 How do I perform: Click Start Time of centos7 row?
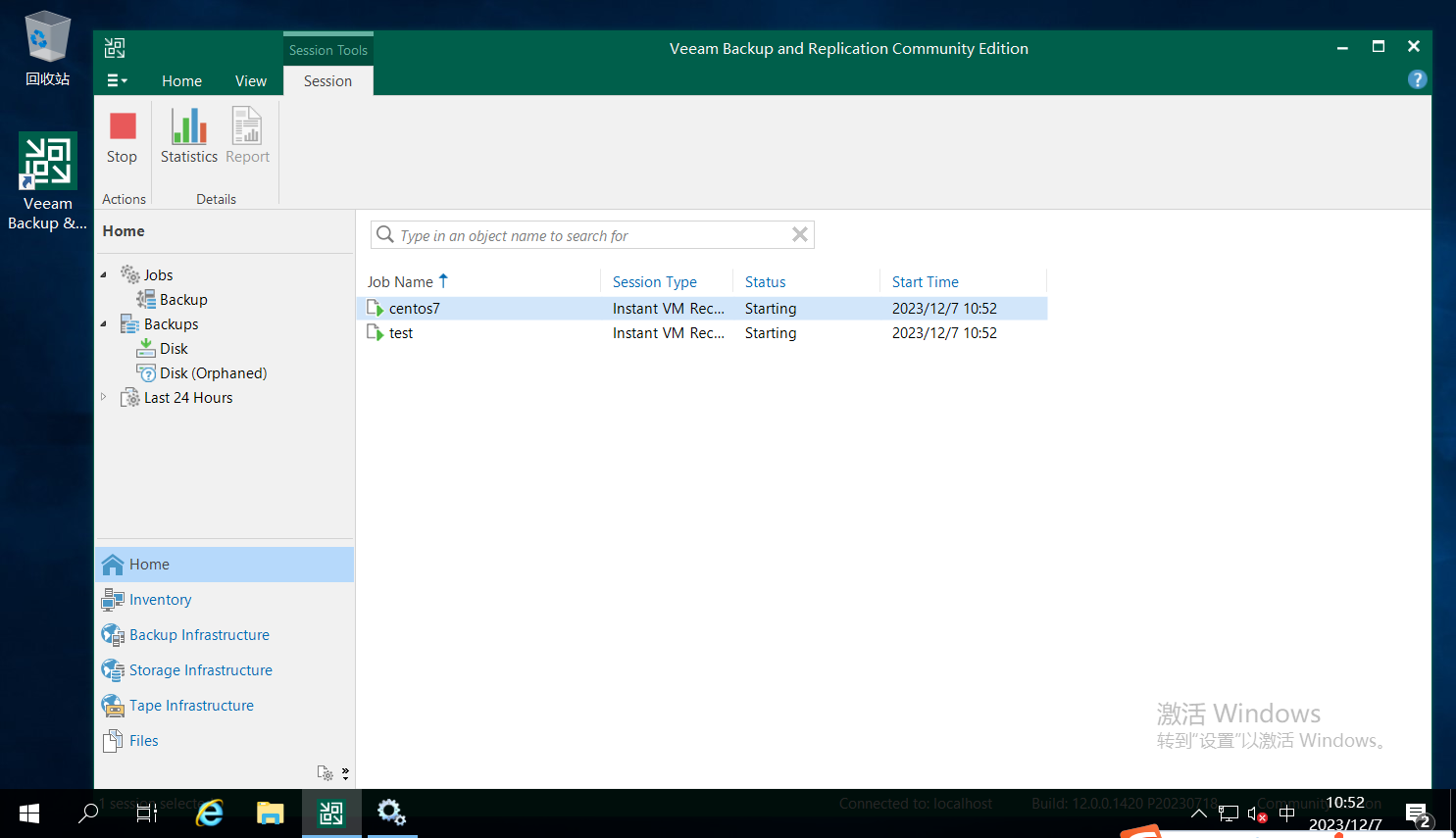tap(944, 308)
